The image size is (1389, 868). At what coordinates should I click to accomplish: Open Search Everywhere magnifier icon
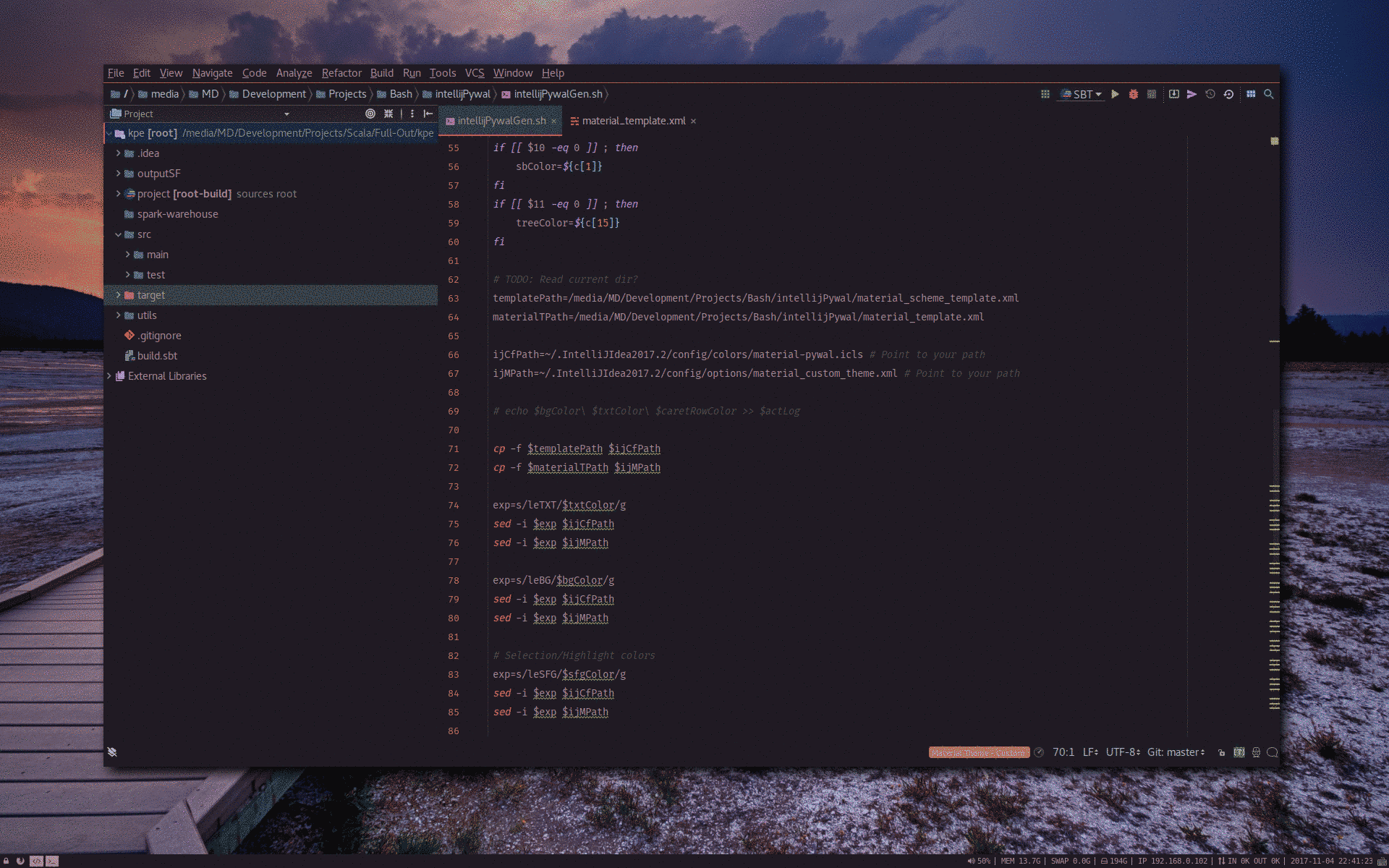click(1268, 94)
